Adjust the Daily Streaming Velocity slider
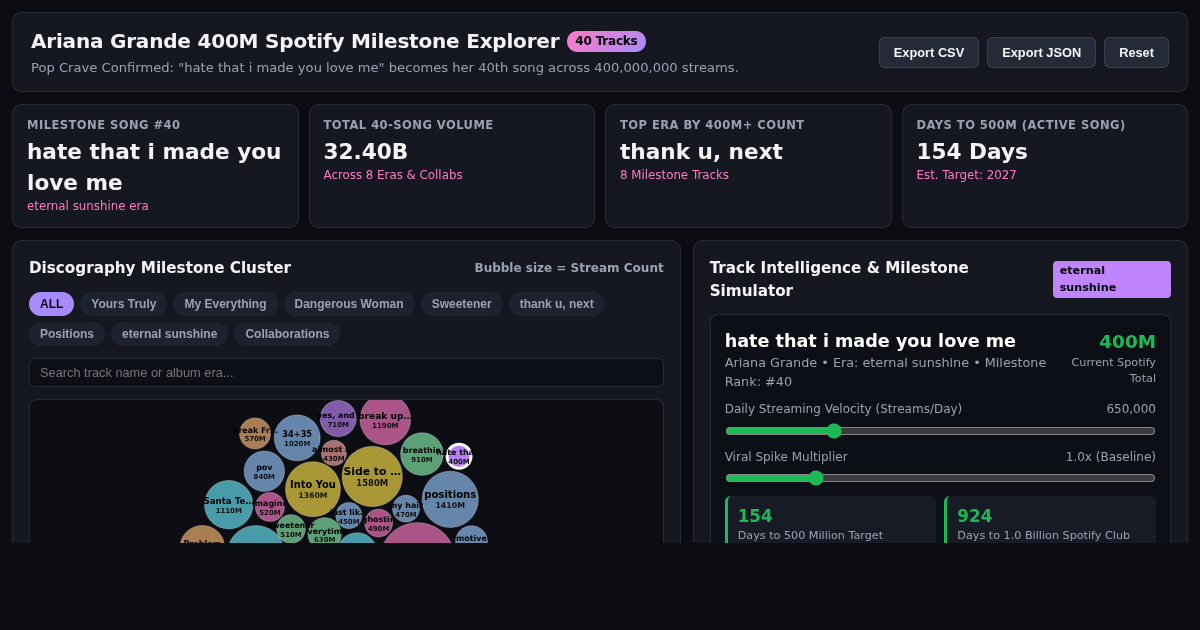This screenshot has width=1200, height=630. [x=940, y=431]
